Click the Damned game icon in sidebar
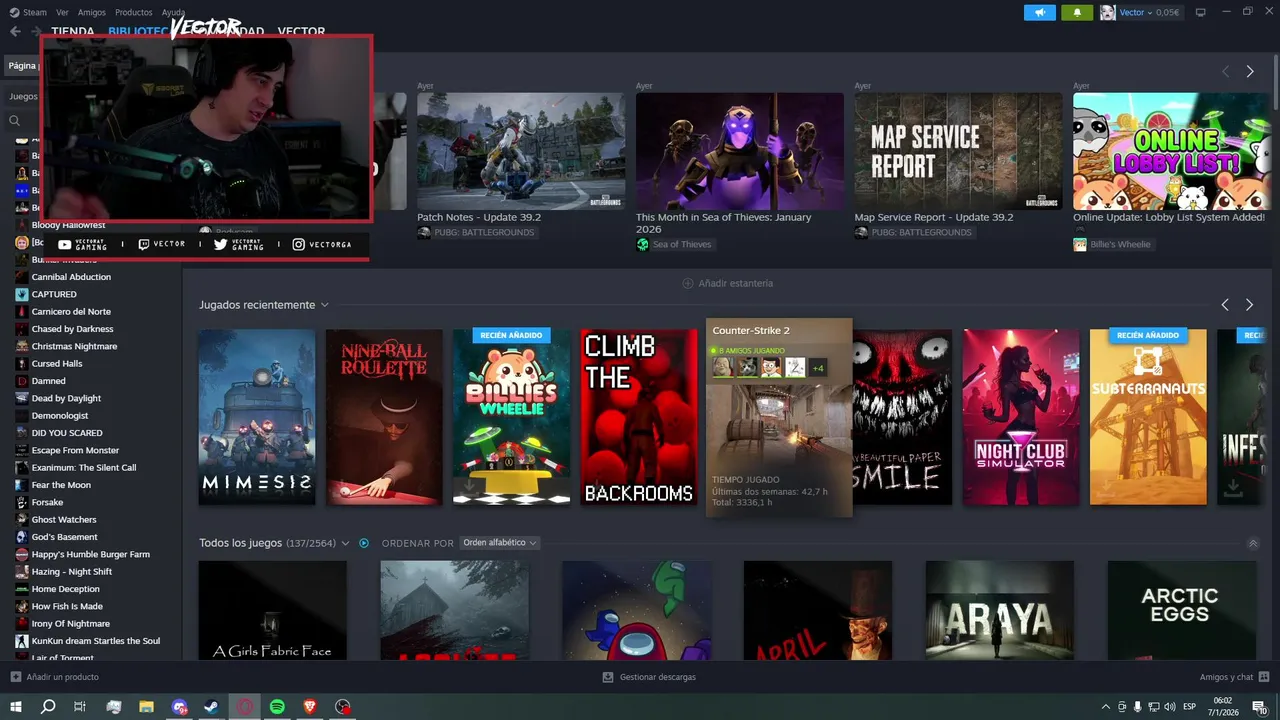This screenshot has height=720, width=1280. pos(22,381)
